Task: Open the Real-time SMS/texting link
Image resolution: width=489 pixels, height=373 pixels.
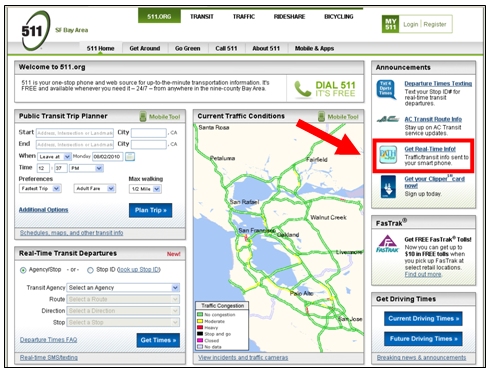Action: point(49,358)
